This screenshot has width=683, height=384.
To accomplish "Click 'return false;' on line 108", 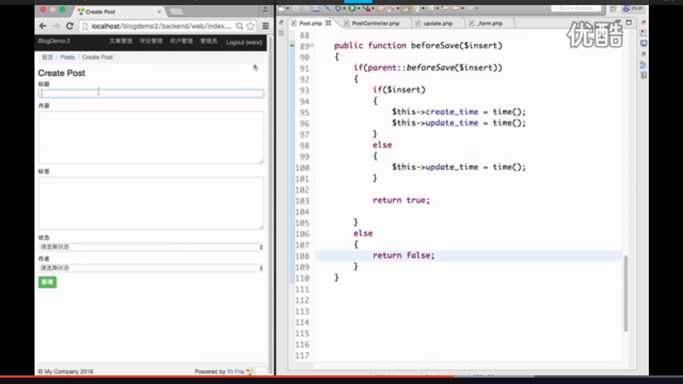I will pyautogui.click(x=403, y=256).
